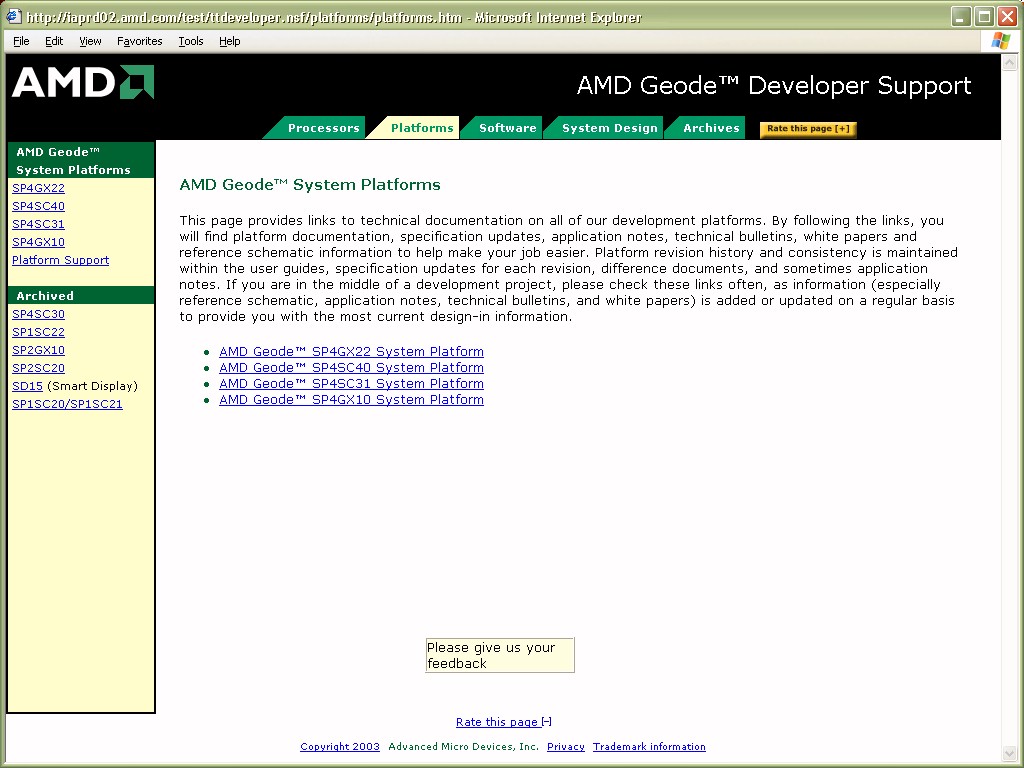1024x768 pixels.
Task: Click the Windows flag logo in menu bar
Action: tap(1000, 41)
